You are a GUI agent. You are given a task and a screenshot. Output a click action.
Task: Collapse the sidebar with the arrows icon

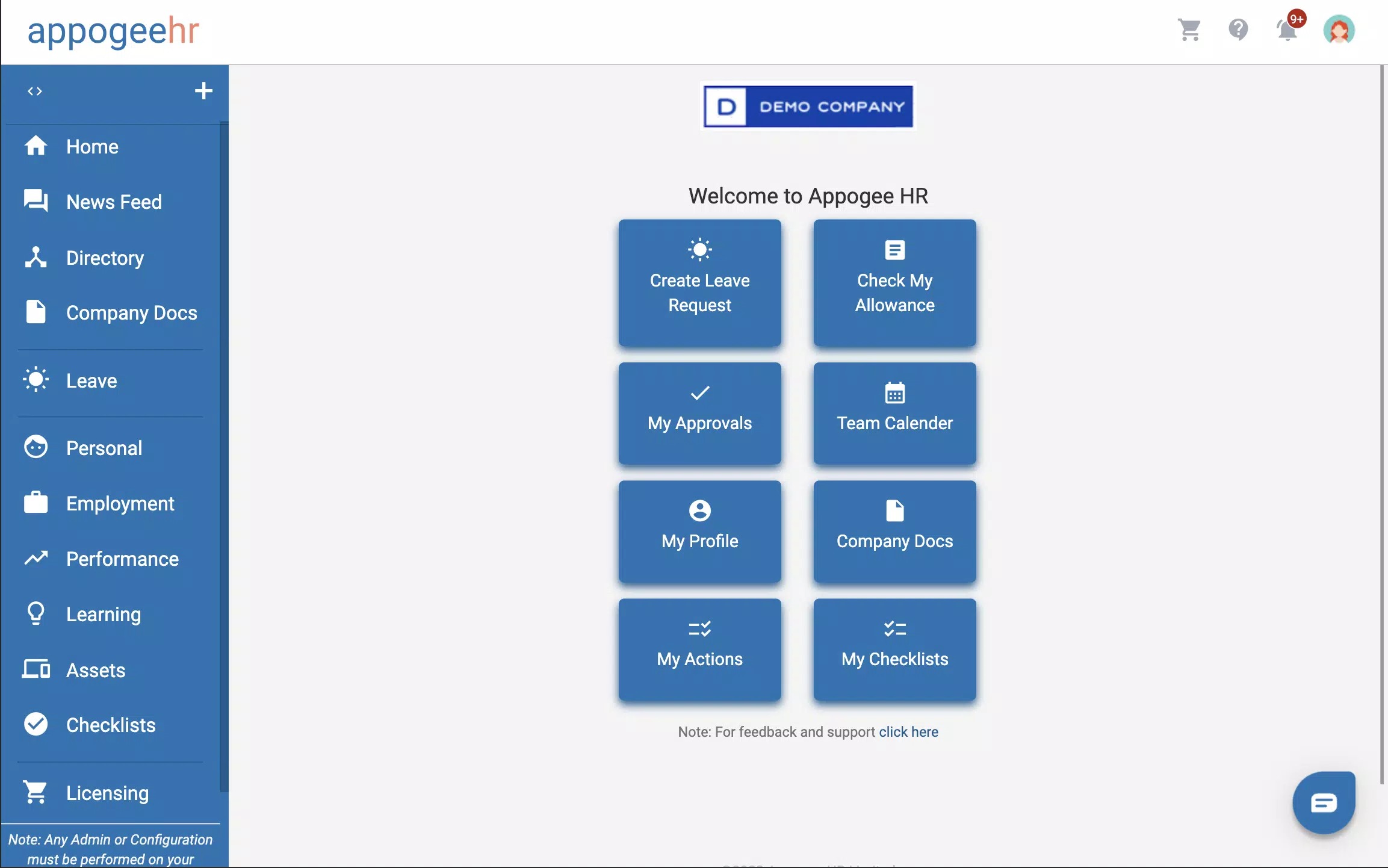coord(35,91)
